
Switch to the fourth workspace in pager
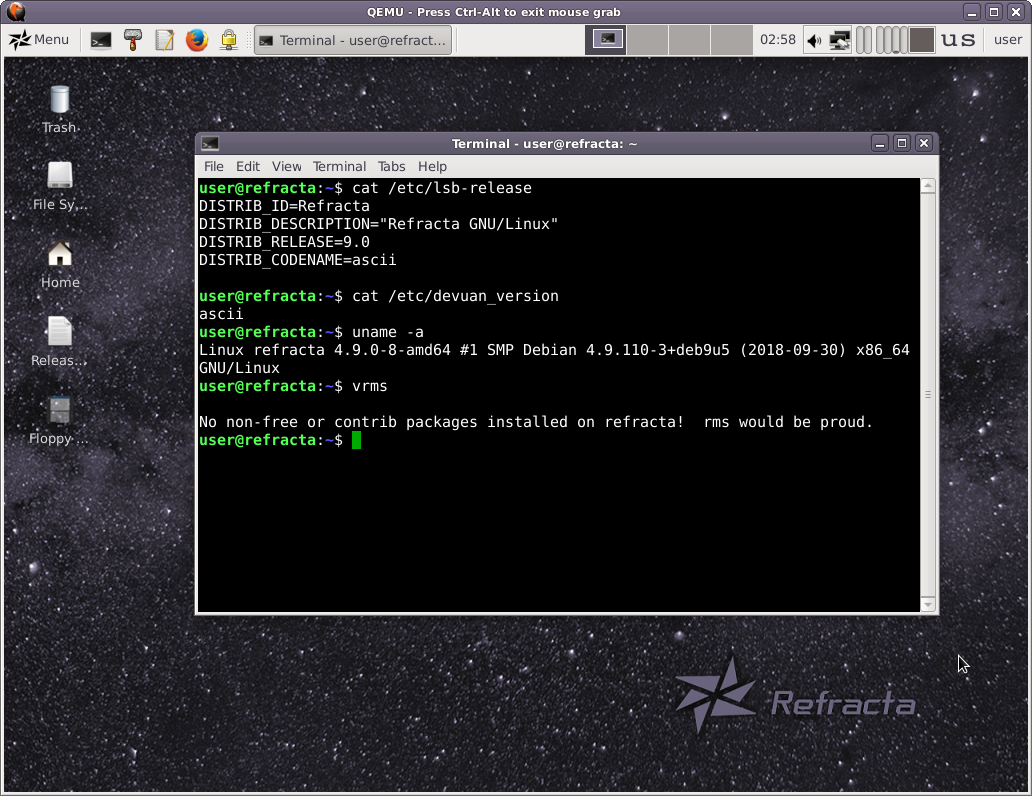[x=731, y=40]
